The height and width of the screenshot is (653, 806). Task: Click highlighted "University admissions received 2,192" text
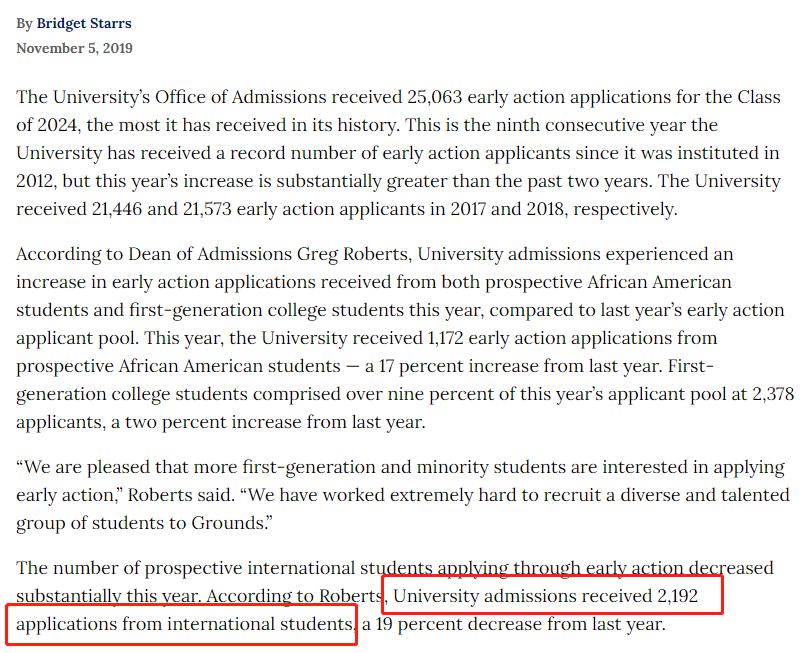(x=545, y=596)
